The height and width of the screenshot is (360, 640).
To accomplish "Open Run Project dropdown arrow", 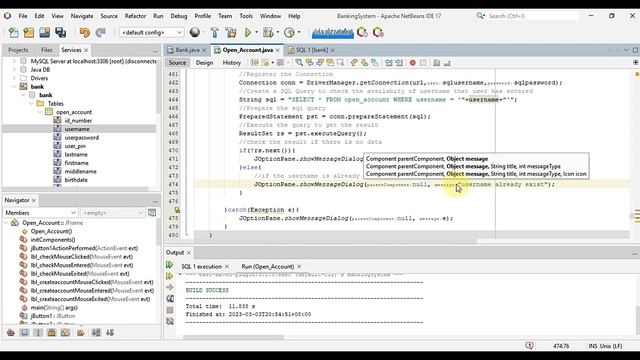I will point(257,32).
